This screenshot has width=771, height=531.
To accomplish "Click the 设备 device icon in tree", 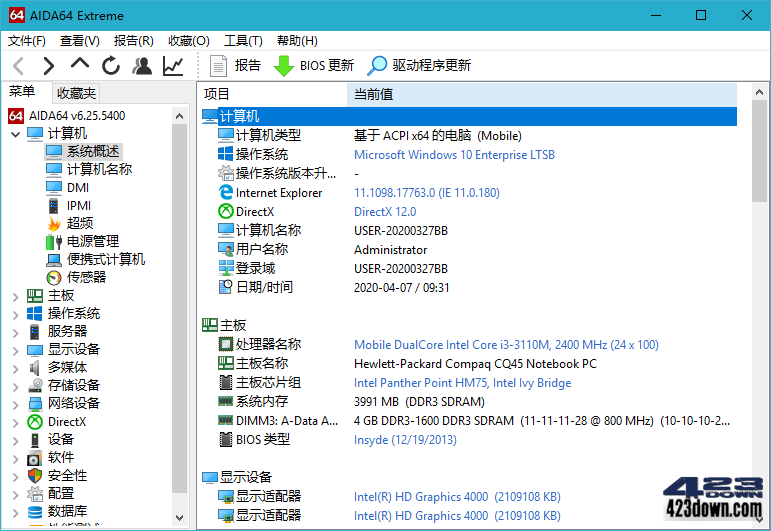I will pyautogui.click(x=35, y=440).
